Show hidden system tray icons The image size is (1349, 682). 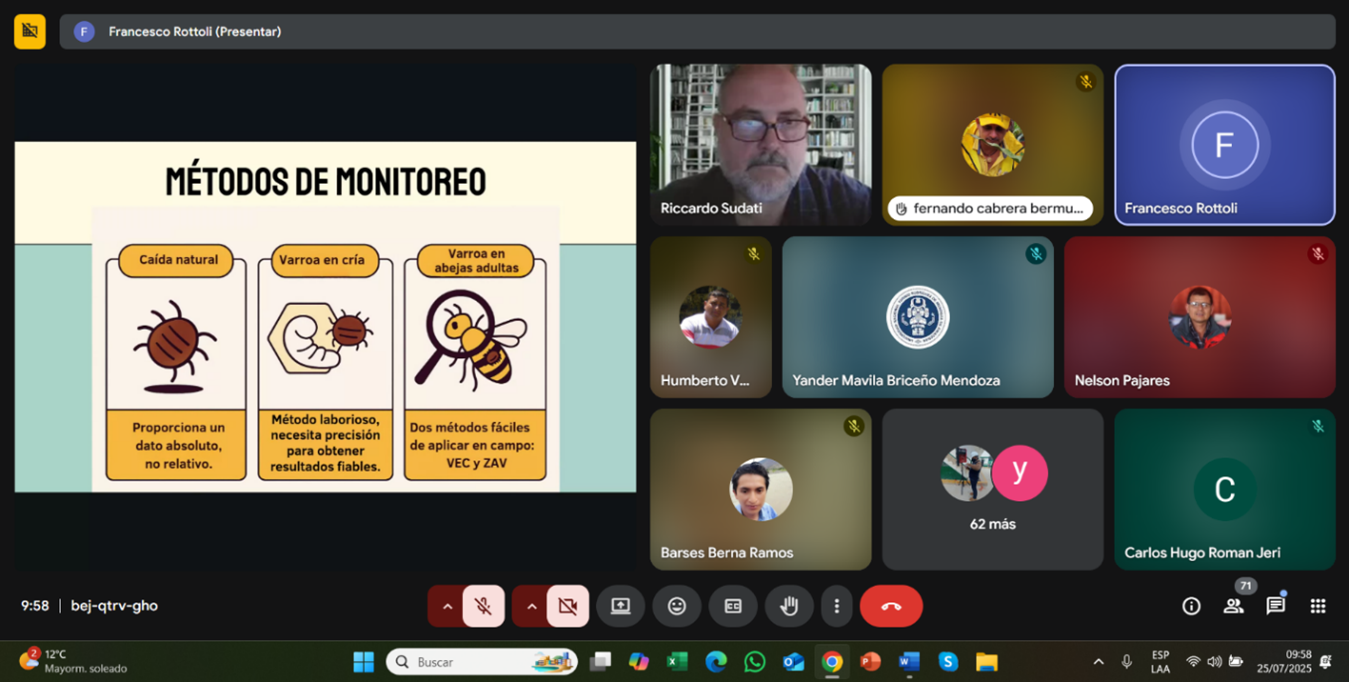pos(1098,662)
